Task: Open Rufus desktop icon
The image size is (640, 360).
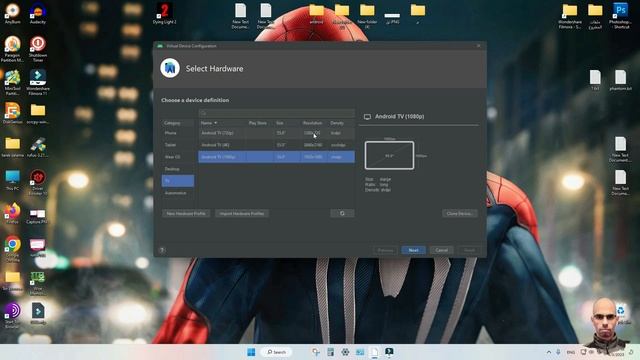Action: pyautogui.click(x=38, y=147)
